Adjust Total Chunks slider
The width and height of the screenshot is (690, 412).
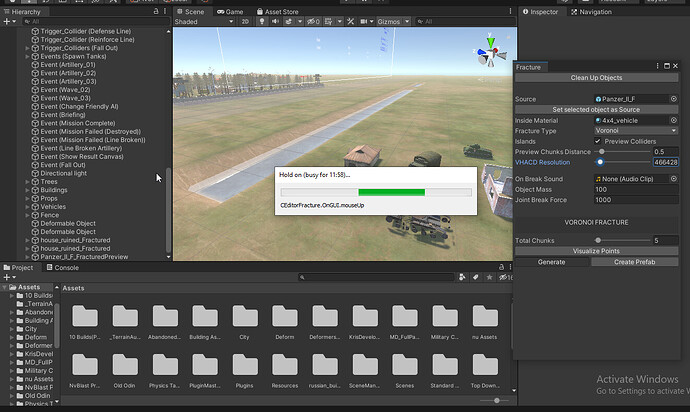point(622,240)
